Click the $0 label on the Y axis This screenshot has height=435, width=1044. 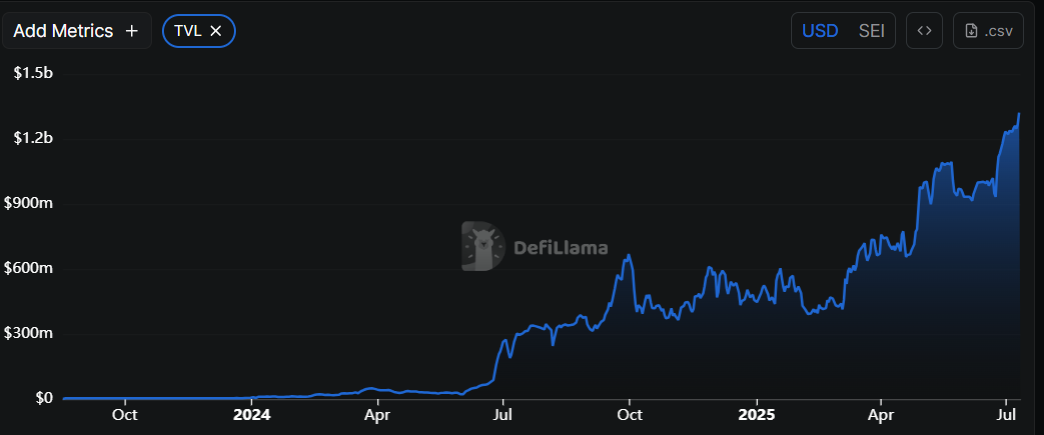[43, 398]
